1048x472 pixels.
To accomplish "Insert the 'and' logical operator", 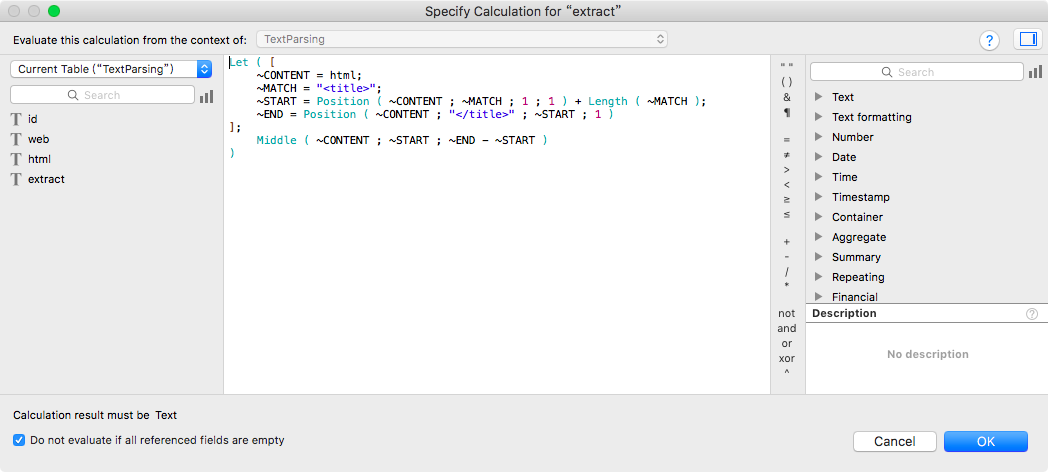I will pos(787,328).
